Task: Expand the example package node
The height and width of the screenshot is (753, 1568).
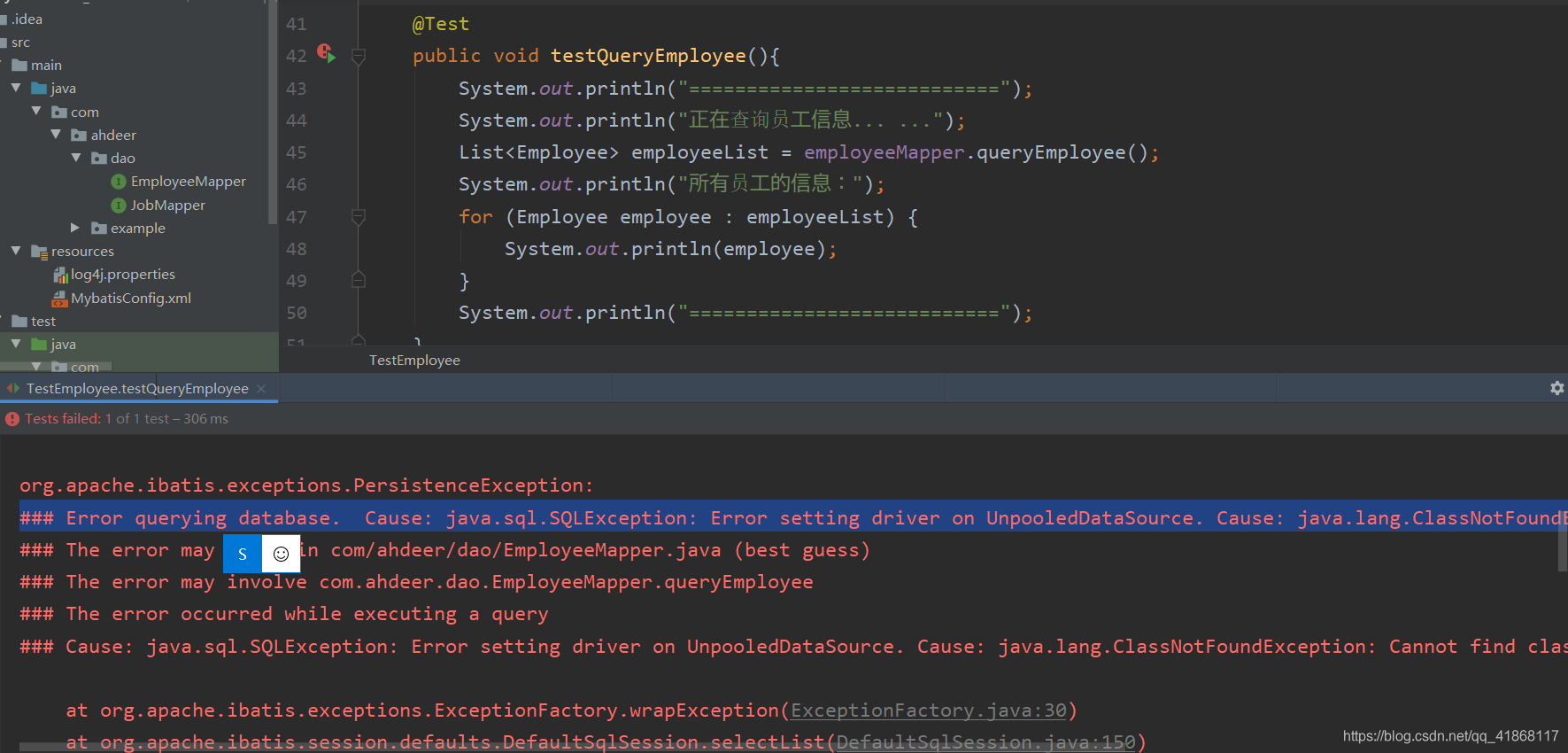Action: (75, 228)
